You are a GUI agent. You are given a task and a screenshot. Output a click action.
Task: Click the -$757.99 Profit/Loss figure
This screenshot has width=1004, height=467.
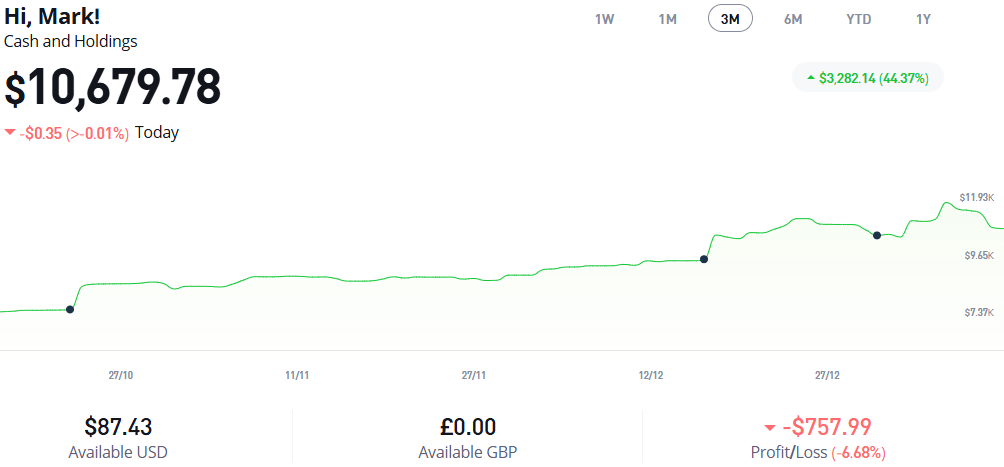[x=827, y=427]
